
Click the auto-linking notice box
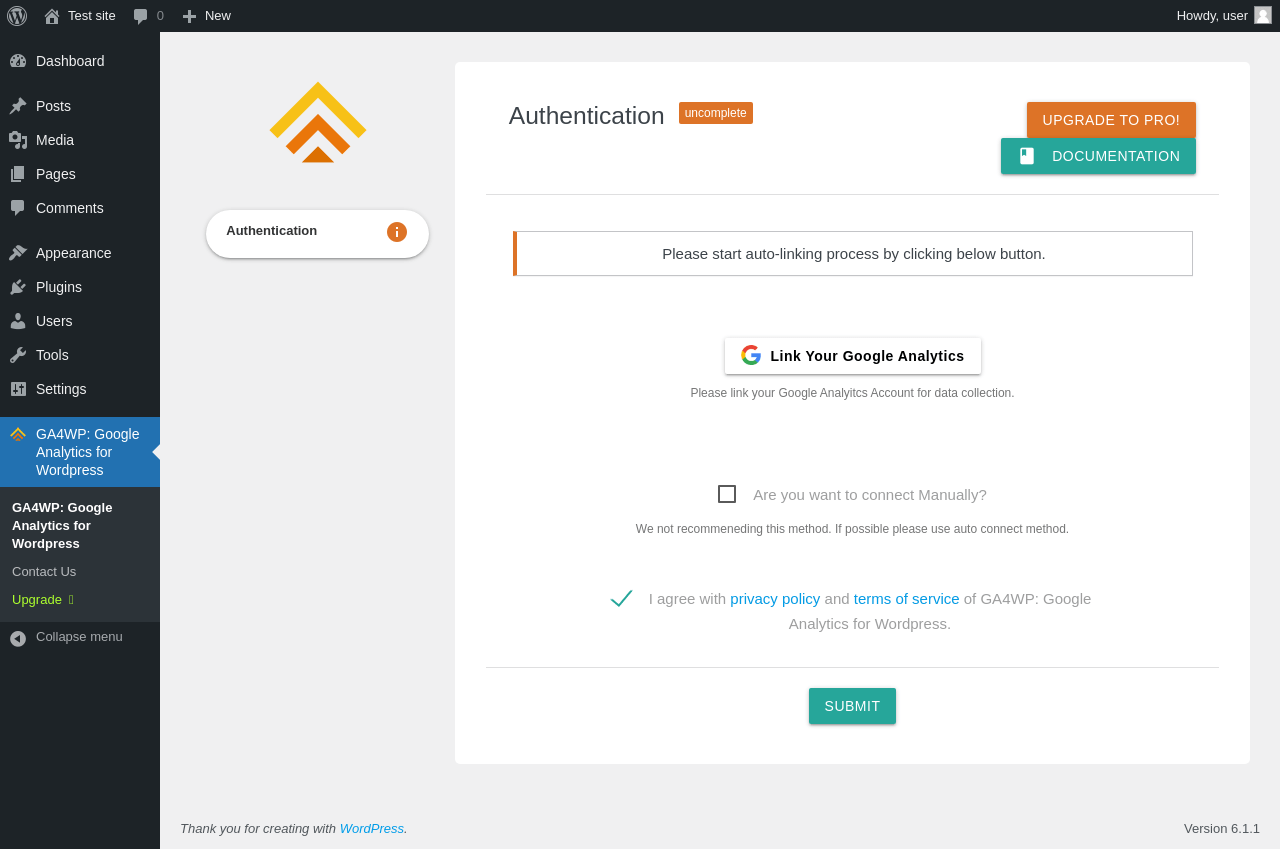[x=853, y=254]
